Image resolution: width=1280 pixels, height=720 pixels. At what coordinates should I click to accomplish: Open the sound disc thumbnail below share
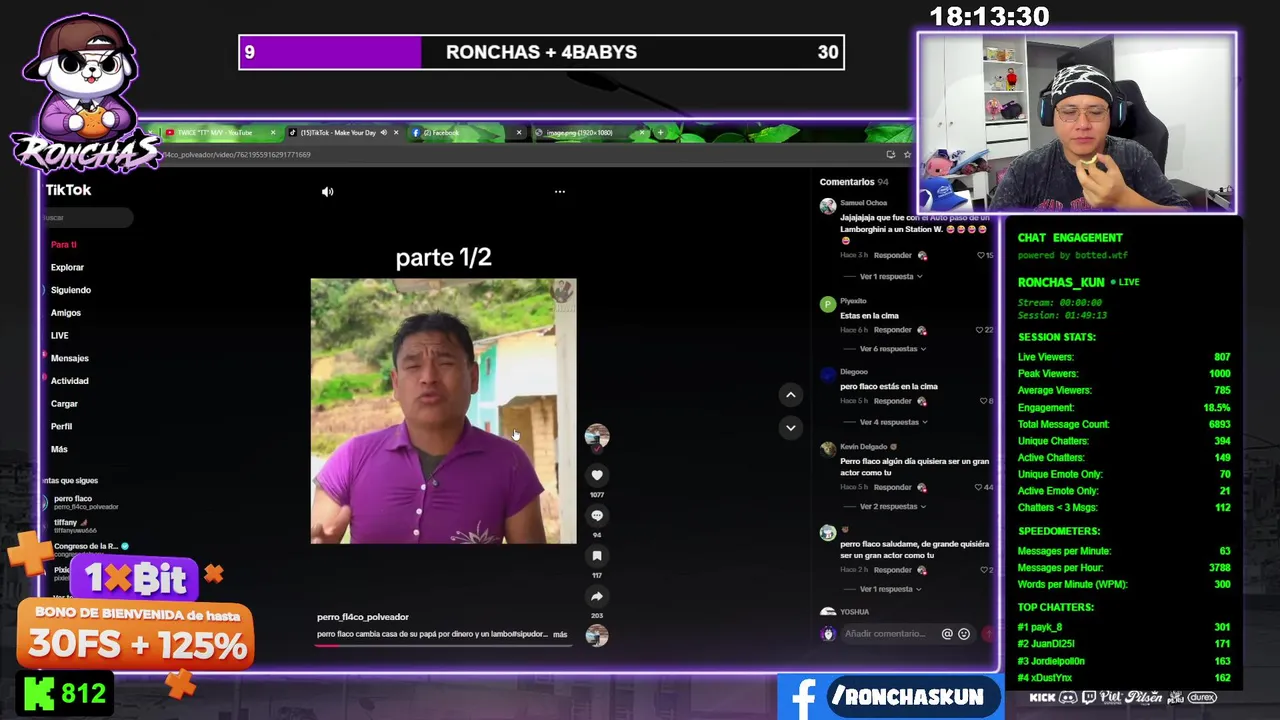tap(597, 635)
